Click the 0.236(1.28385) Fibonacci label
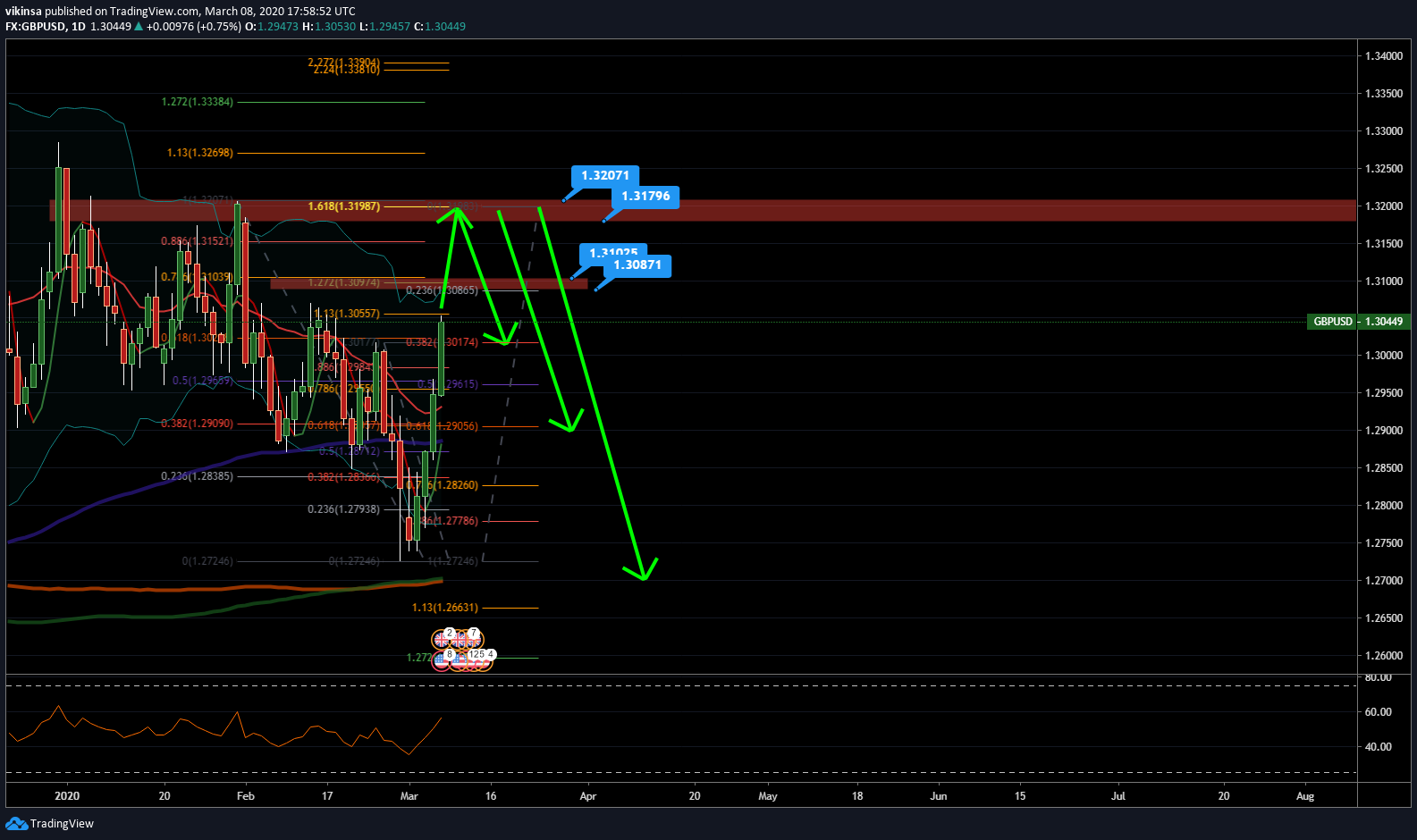This screenshot has height=840, width=1417. [197, 476]
